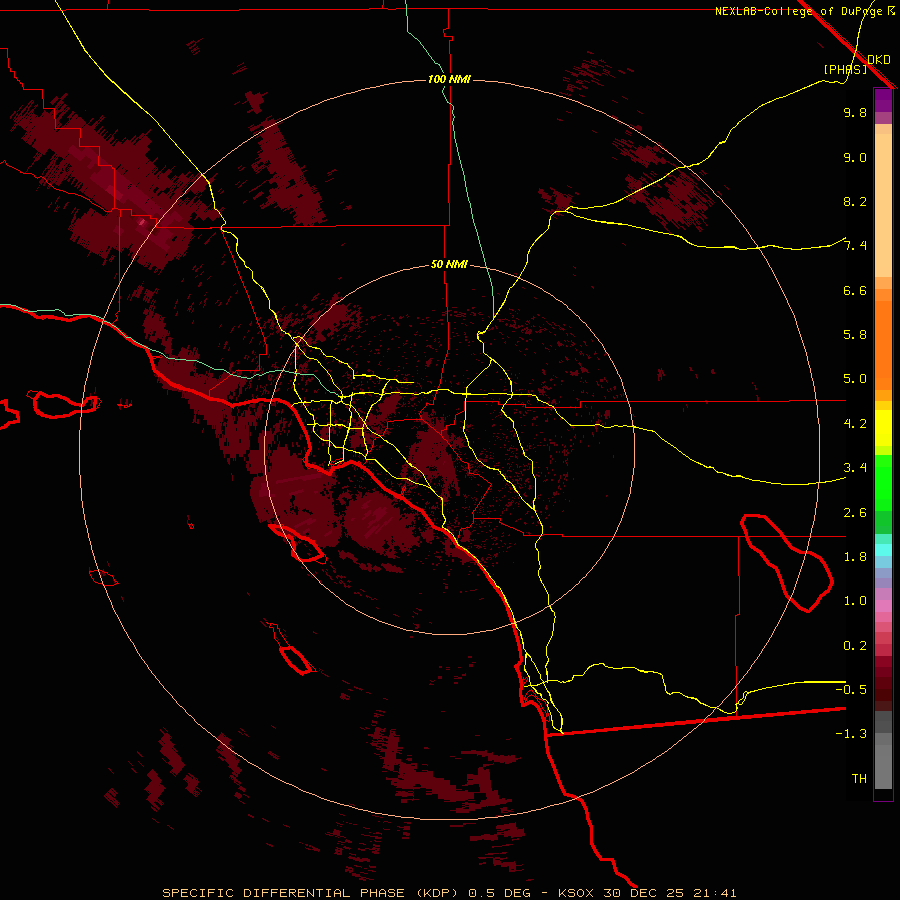
Task: Select the 50 NMI range ring label
Action: pos(448,264)
